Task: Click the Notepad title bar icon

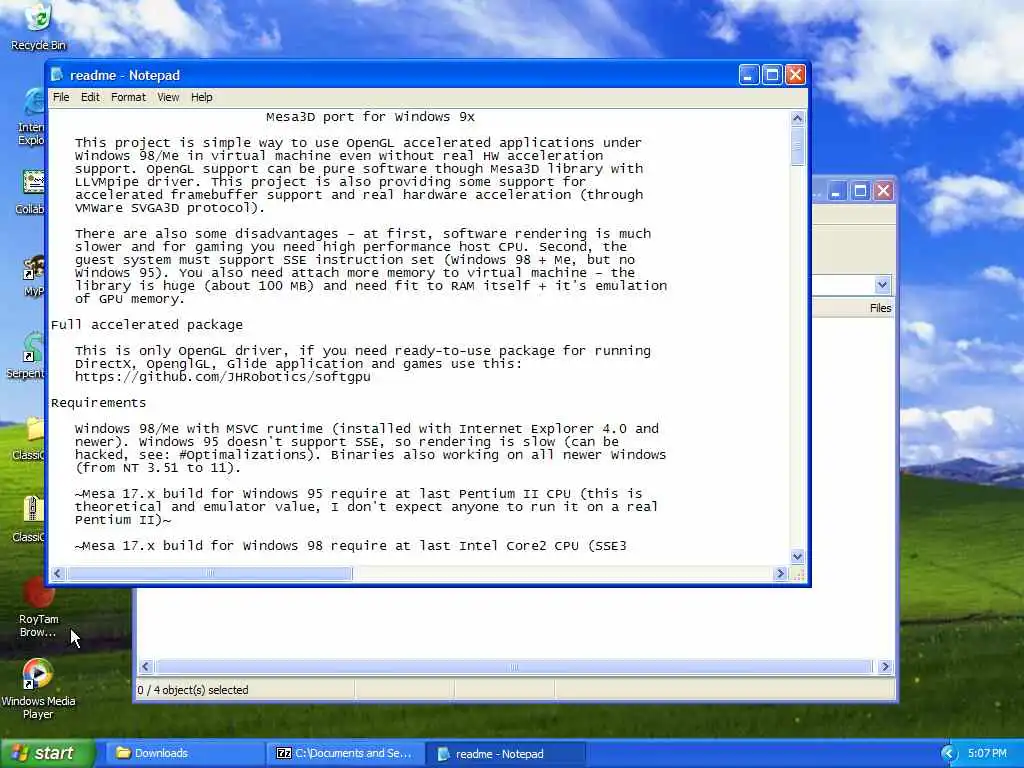Action: click(x=57, y=75)
